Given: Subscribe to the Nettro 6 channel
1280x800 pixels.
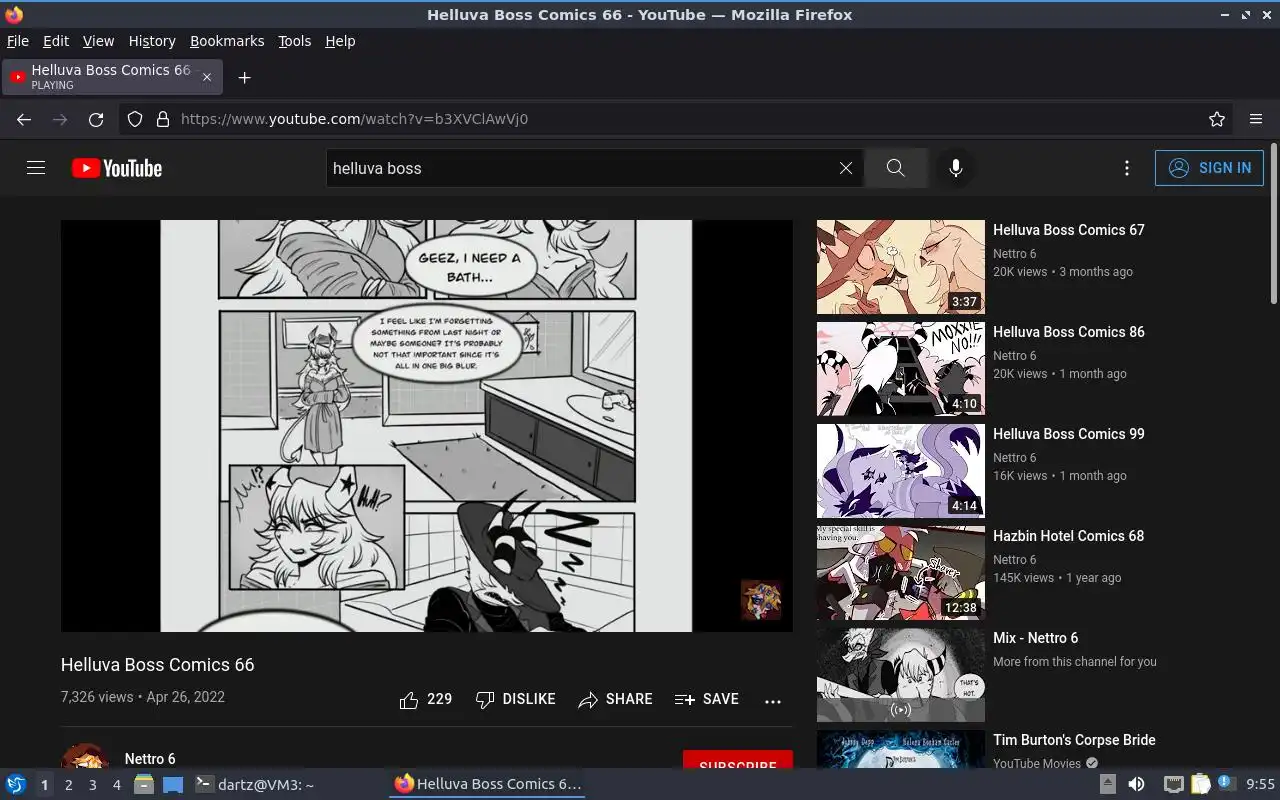Looking at the screenshot, I should click(738, 760).
